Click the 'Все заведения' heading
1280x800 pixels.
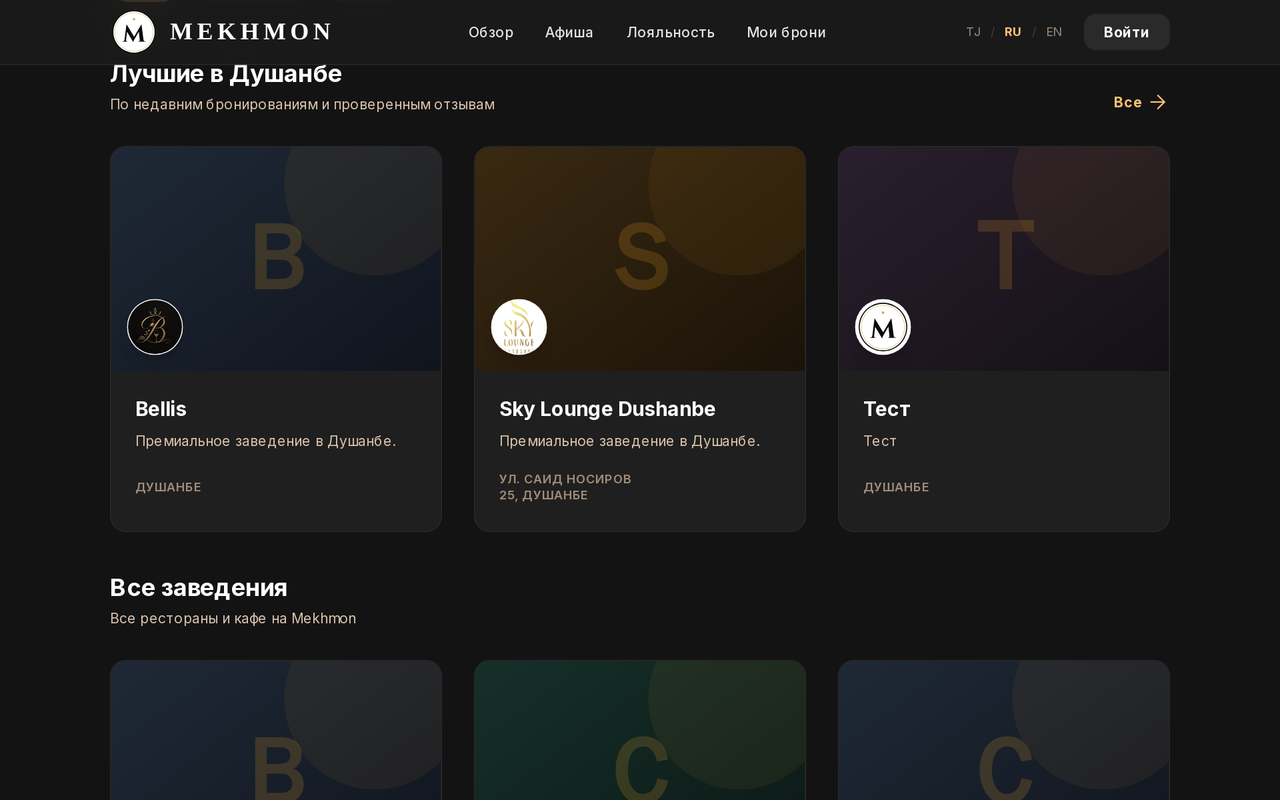[199, 588]
